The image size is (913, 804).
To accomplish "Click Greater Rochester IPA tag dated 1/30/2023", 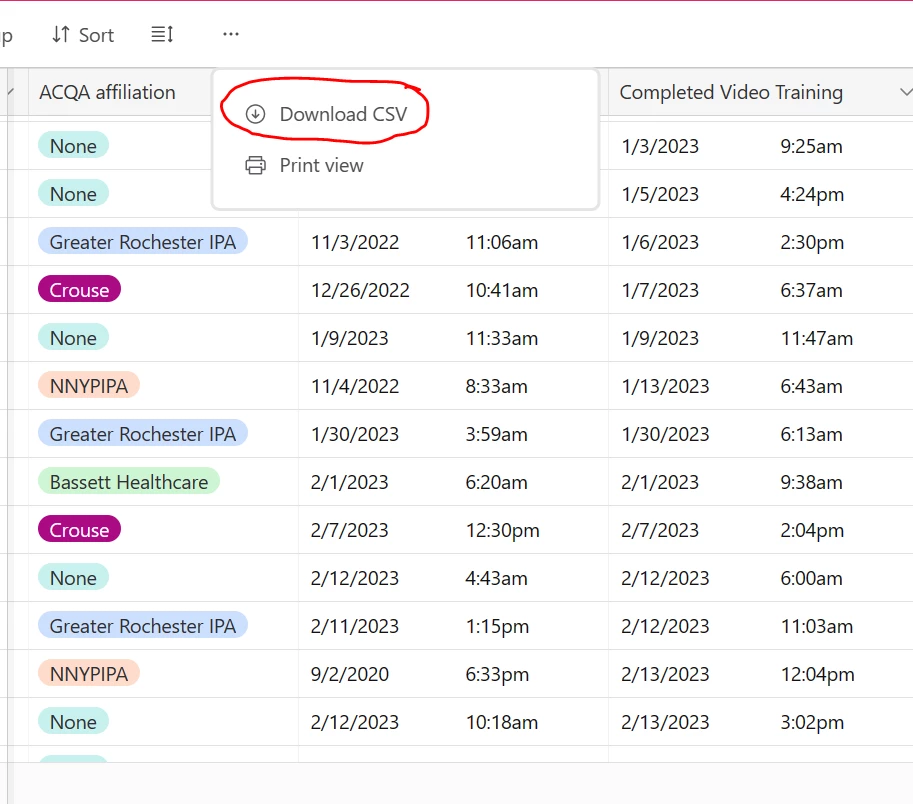I will point(143,434).
